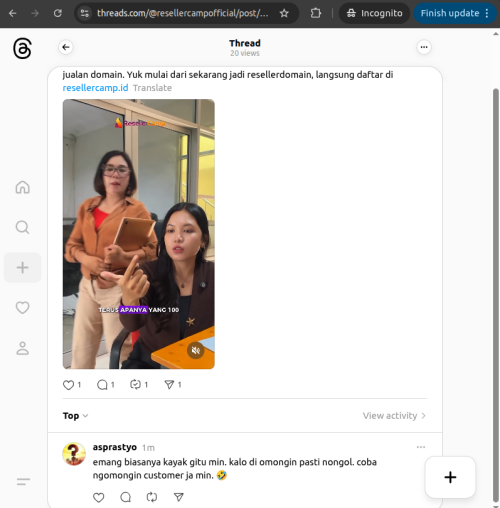Open the Home feed icon
Screen dimensions: 500x508
[23, 187]
